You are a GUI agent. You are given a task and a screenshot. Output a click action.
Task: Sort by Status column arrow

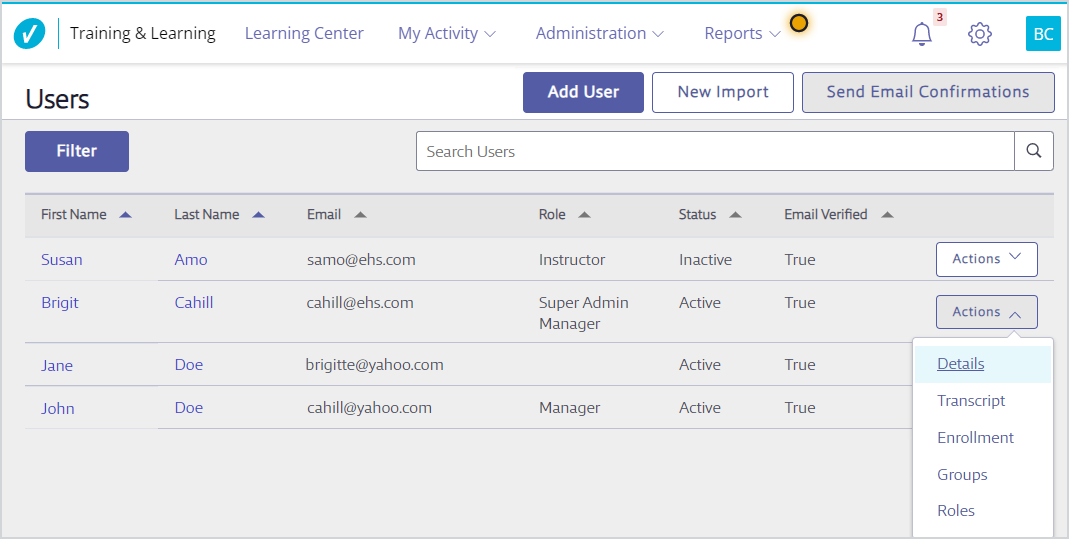pyautogui.click(x=735, y=215)
